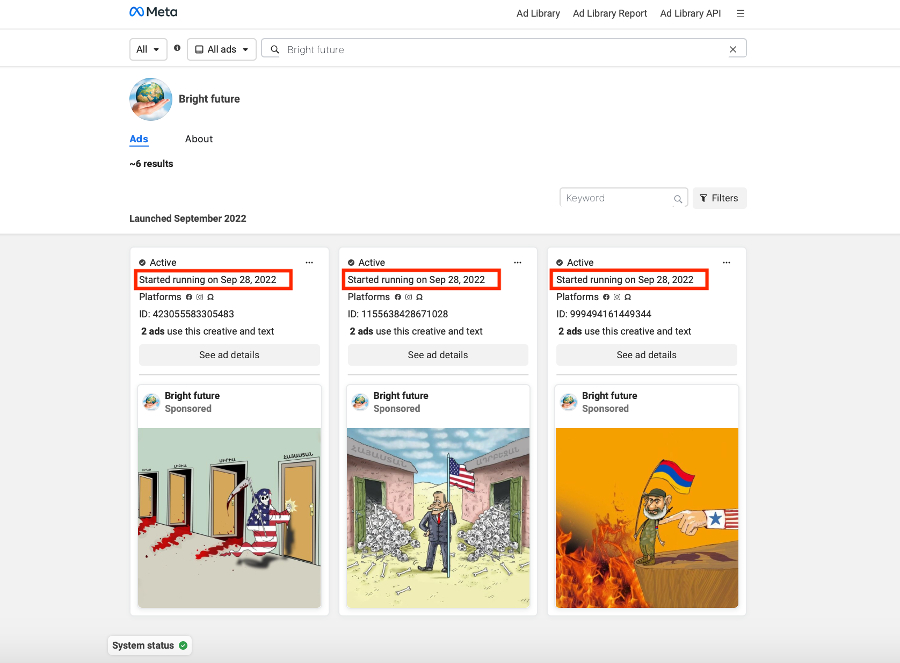The height and width of the screenshot is (663, 900).
Task: Click the info icon beside the All dropdown
Action: 177,48
